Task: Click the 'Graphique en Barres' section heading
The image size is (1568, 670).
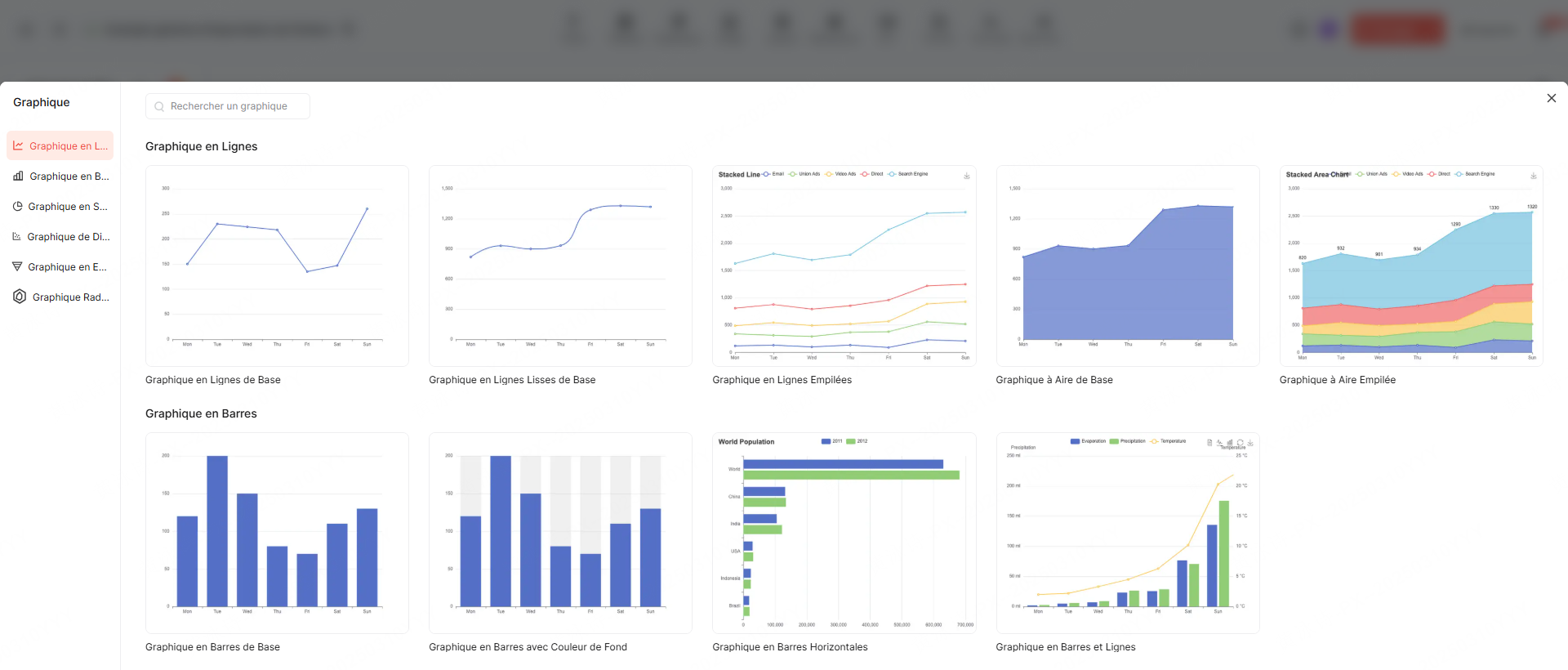Action: pyautogui.click(x=201, y=413)
